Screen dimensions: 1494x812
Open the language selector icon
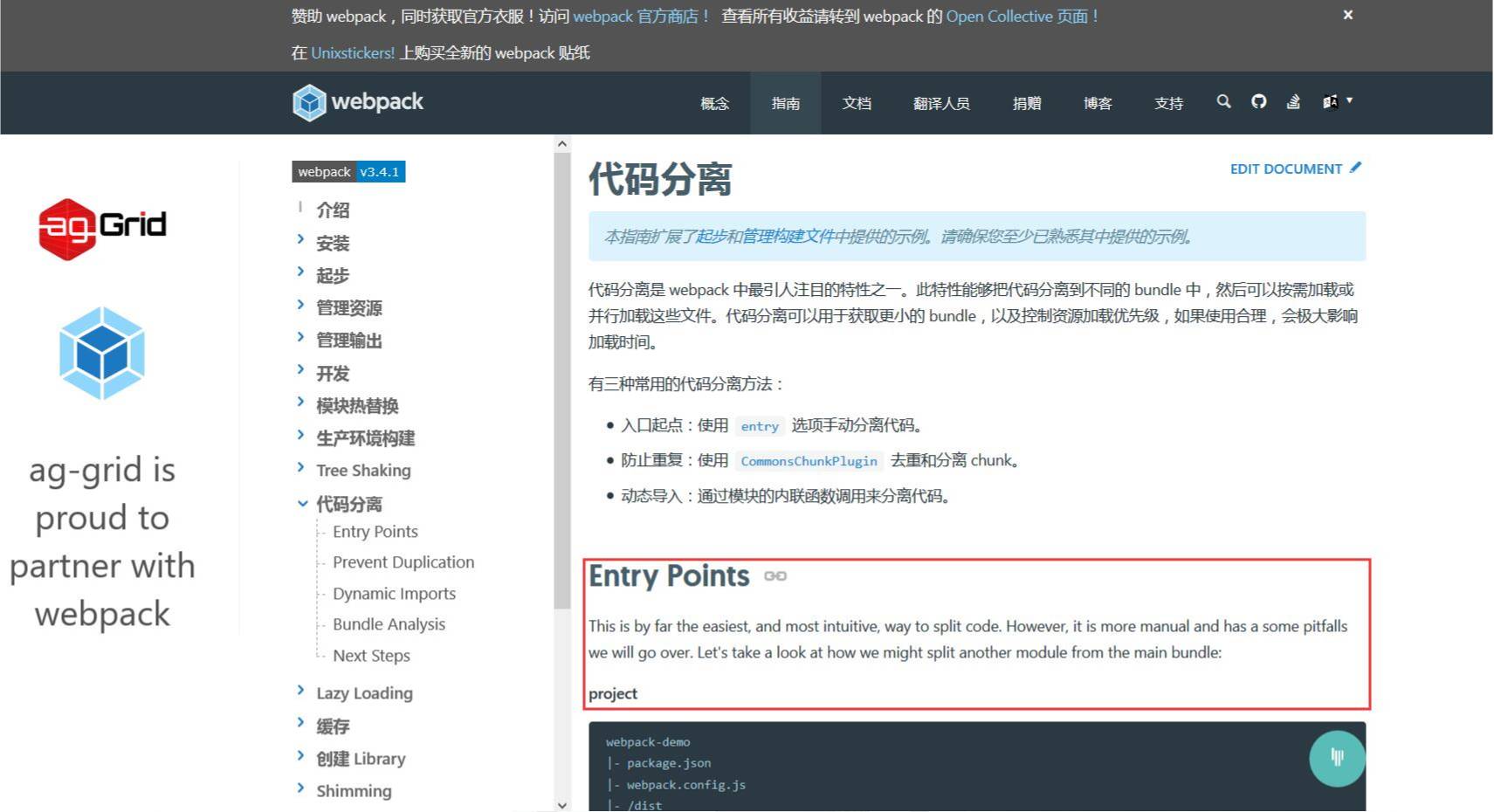[x=1330, y=101]
